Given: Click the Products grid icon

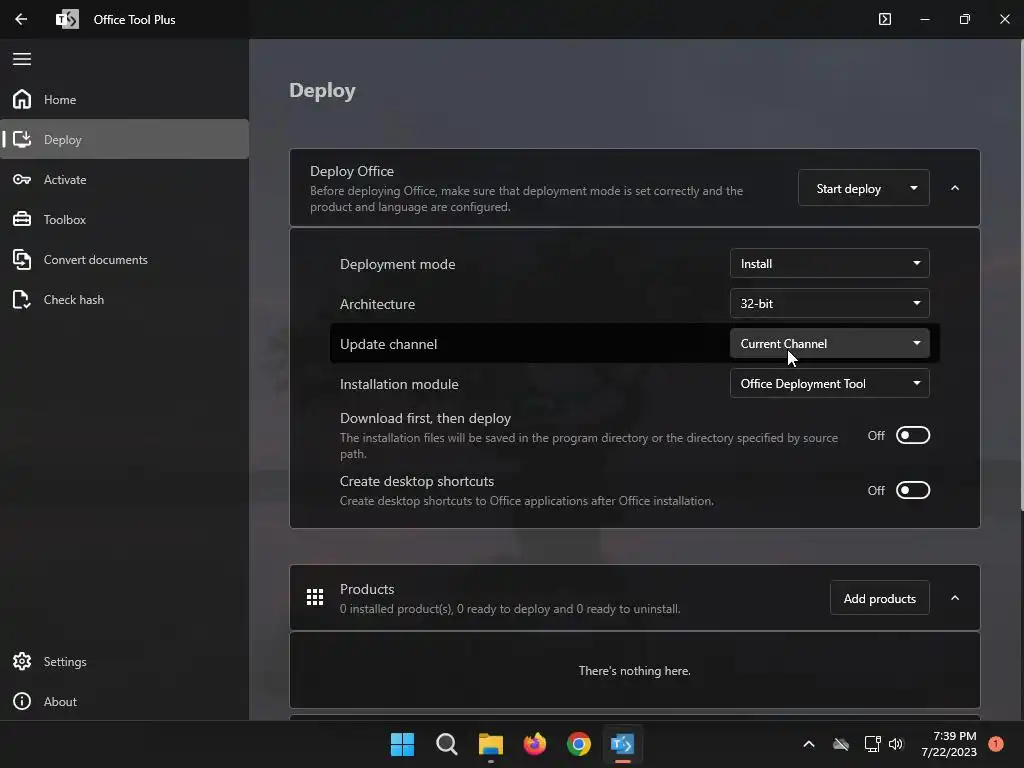Looking at the screenshot, I should point(315,597).
